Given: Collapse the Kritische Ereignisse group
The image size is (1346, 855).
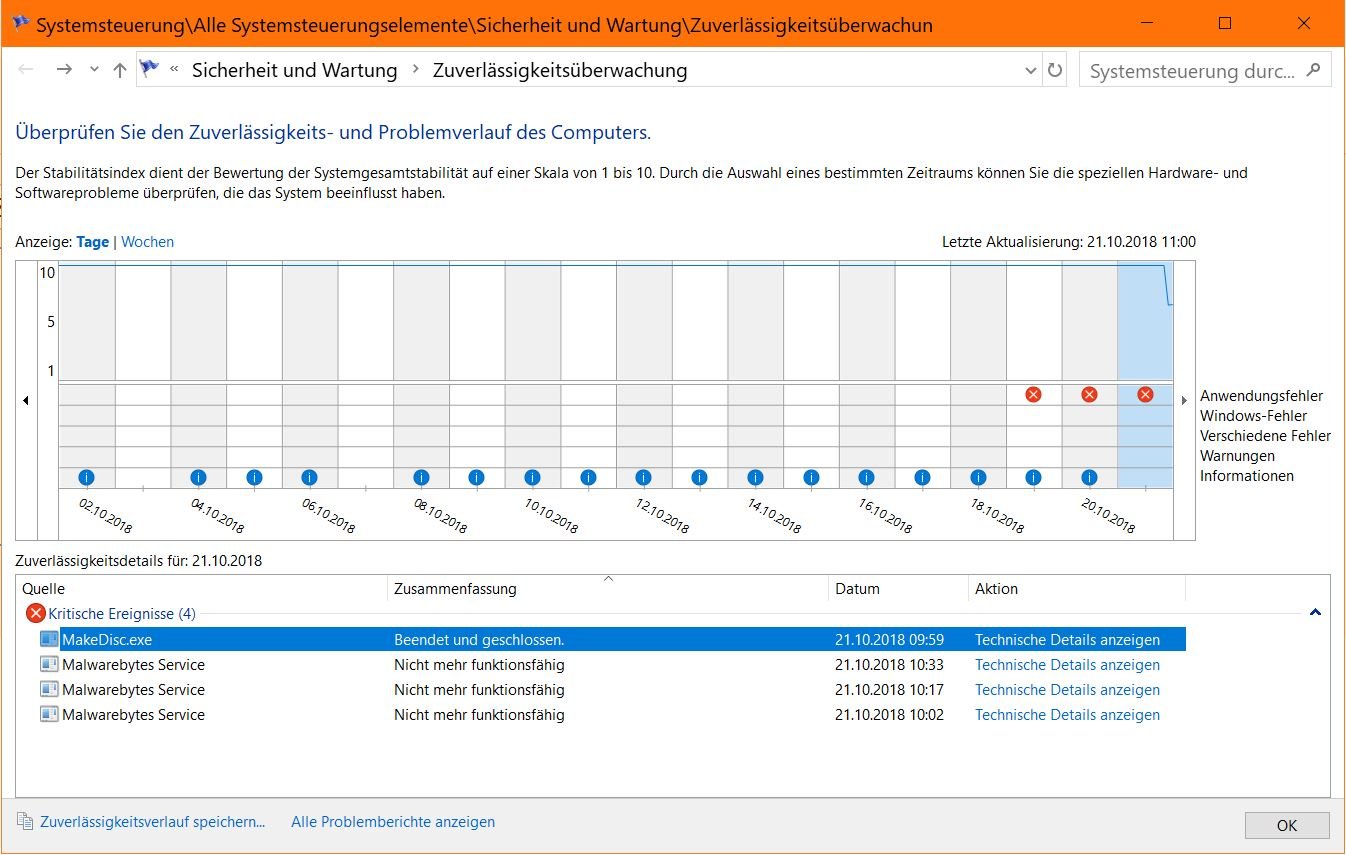Looking at the screenshot, I should (1315, 612).
